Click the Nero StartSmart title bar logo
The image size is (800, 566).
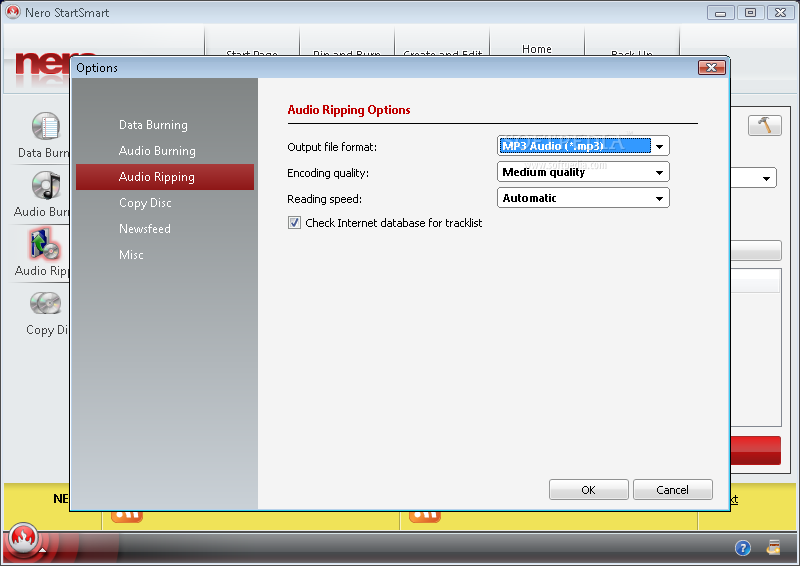point(13,12)
